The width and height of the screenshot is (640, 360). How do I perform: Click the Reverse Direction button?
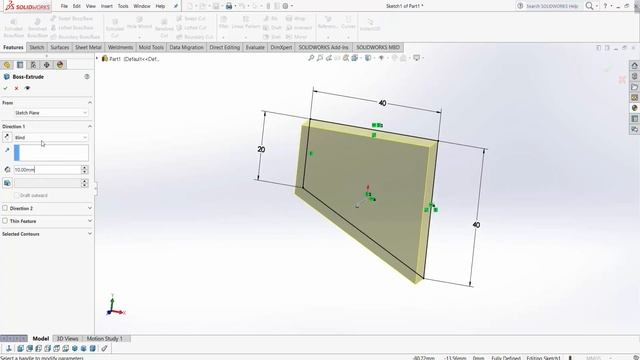click(7, 138)
